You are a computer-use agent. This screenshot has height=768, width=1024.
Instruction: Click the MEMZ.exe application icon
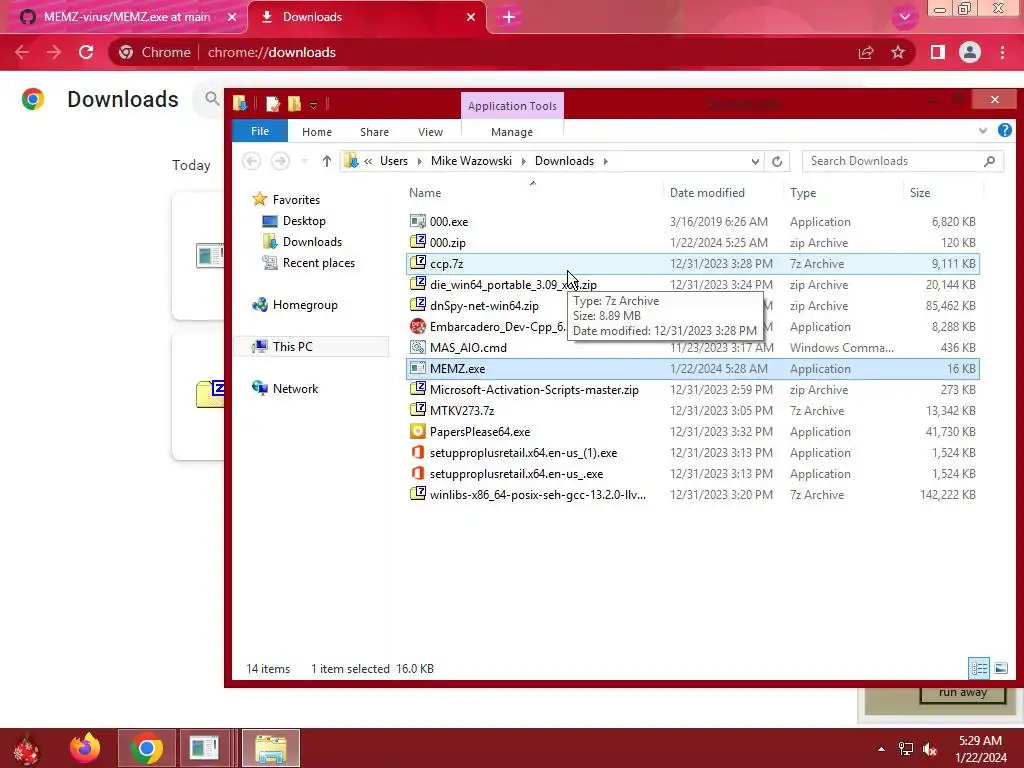pos(417,368)
